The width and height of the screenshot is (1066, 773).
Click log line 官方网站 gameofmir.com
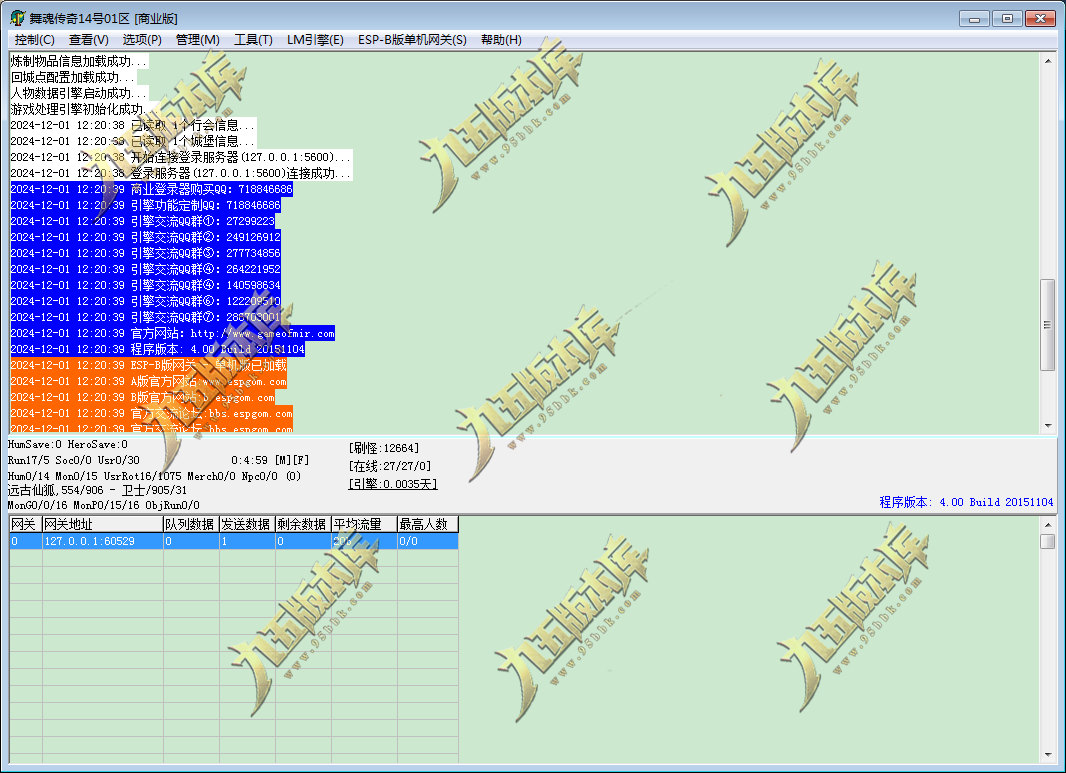pyautogui.click(x=173, y=333)
